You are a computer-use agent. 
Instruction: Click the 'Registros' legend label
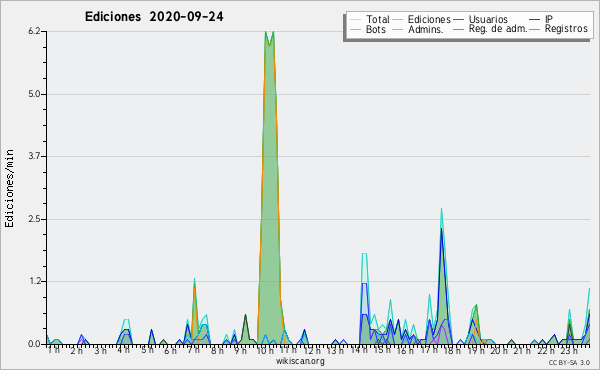[566, 29]
